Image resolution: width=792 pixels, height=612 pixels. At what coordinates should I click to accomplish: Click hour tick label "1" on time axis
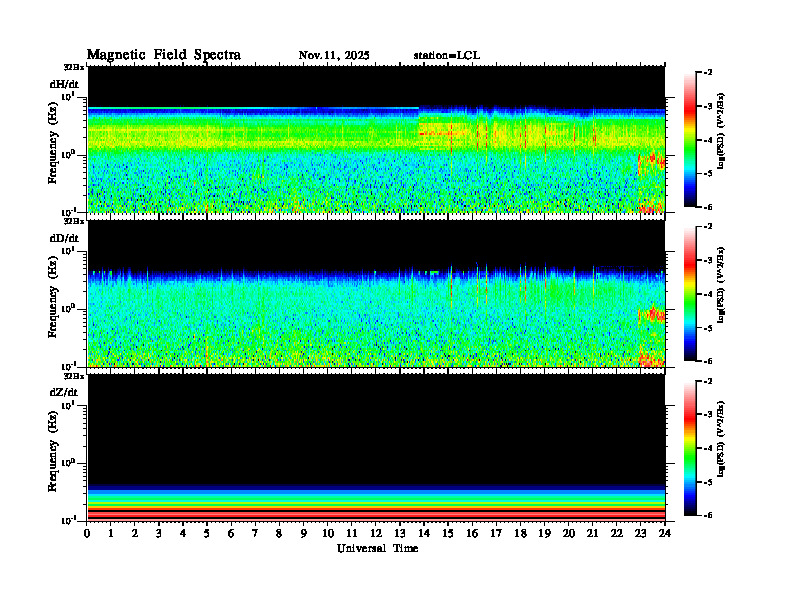(x=111, y=534)
